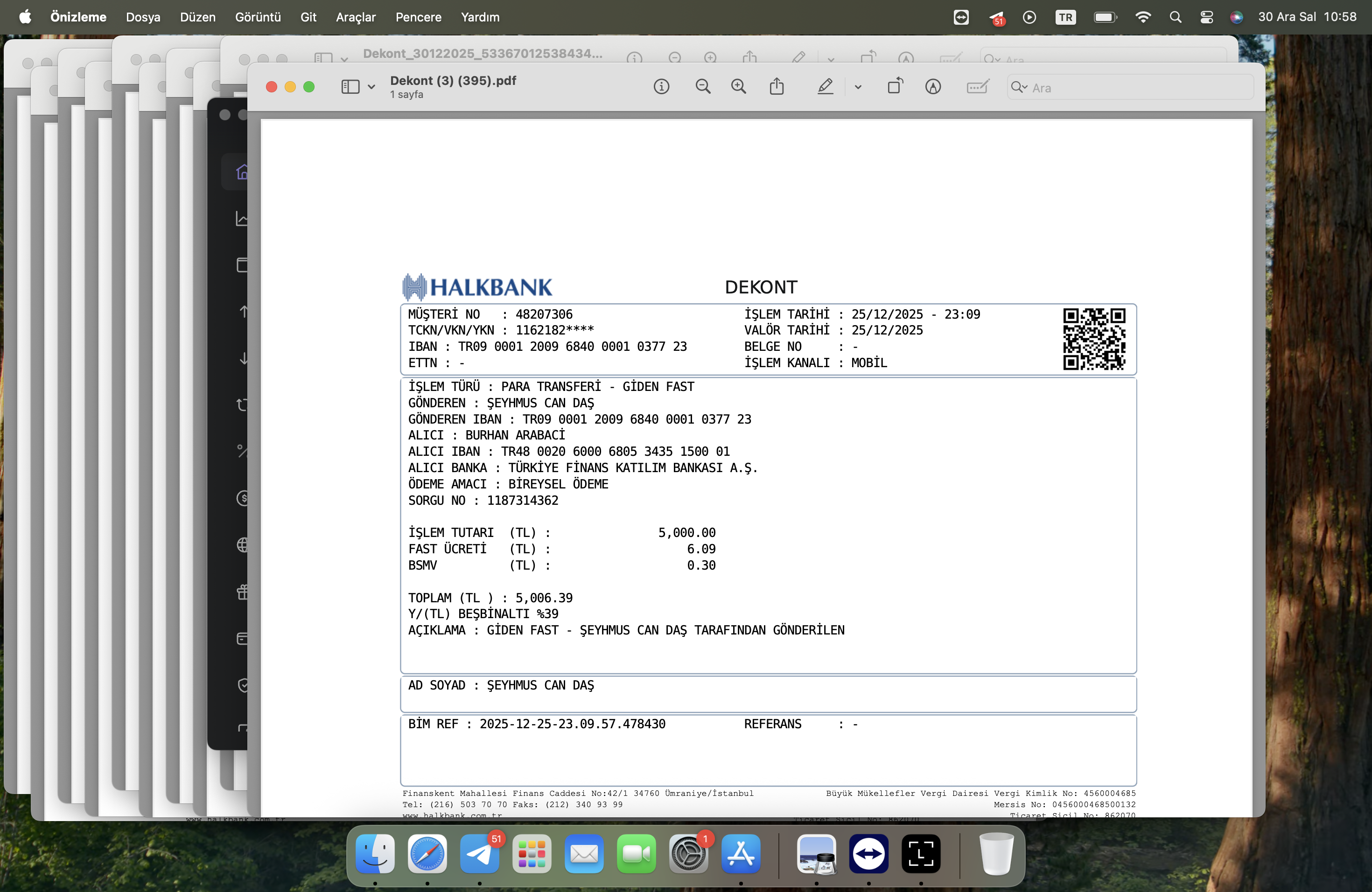Open System Settings from the Dock

pyautogui.click(x=688, y=853)
